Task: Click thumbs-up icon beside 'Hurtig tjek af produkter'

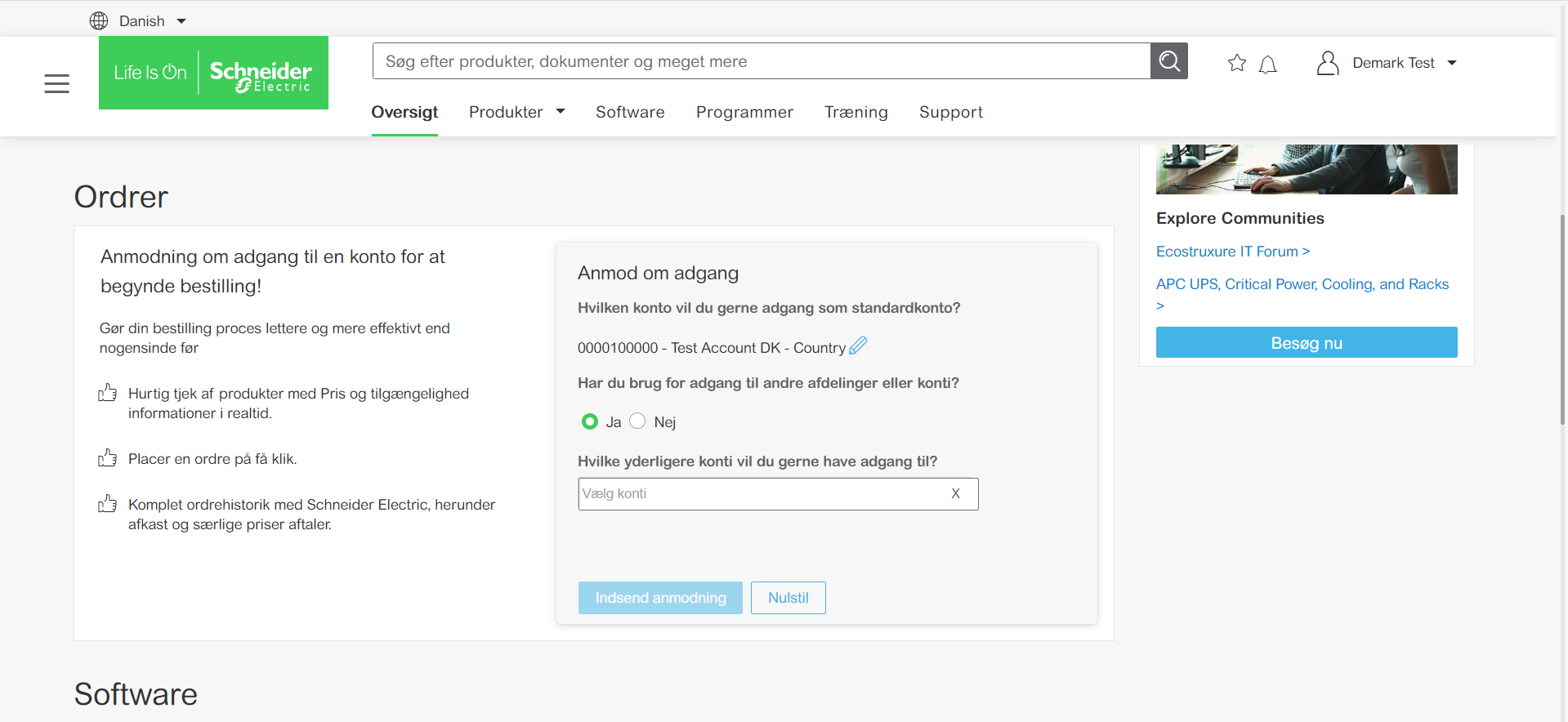Action: 107,393
